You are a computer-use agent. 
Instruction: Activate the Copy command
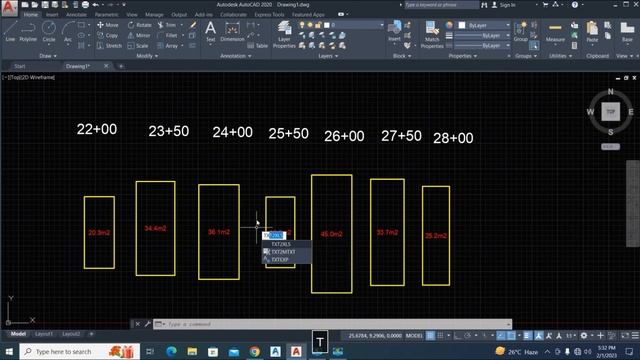[x=108, y=36]
